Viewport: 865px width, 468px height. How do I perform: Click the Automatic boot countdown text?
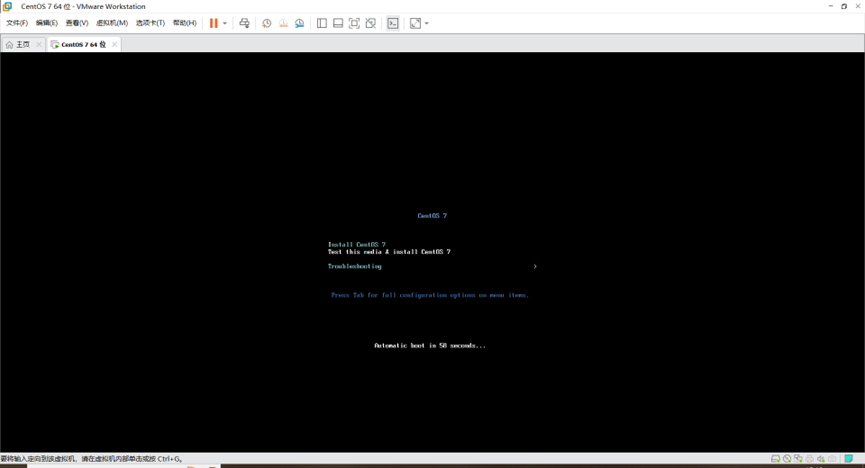point(430,345)
